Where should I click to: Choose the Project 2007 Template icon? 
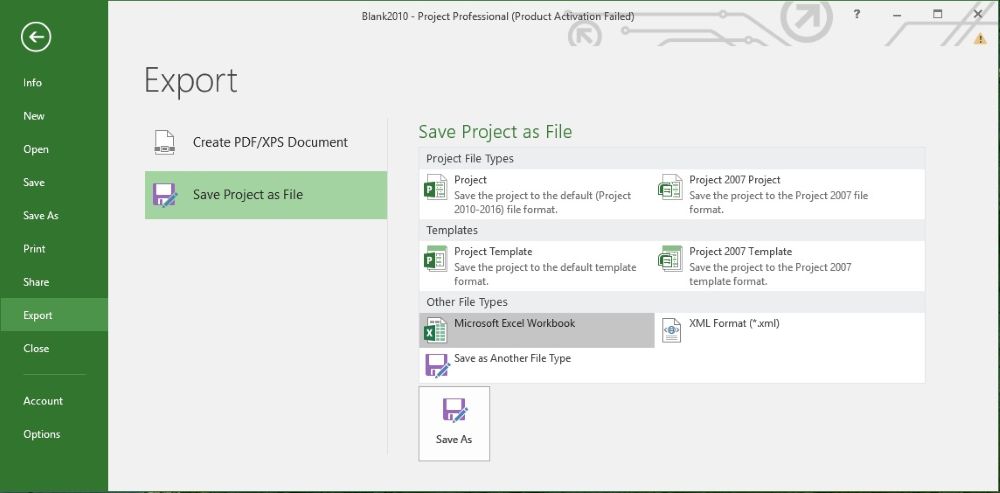pyautogui.click(x=670, y=259)
